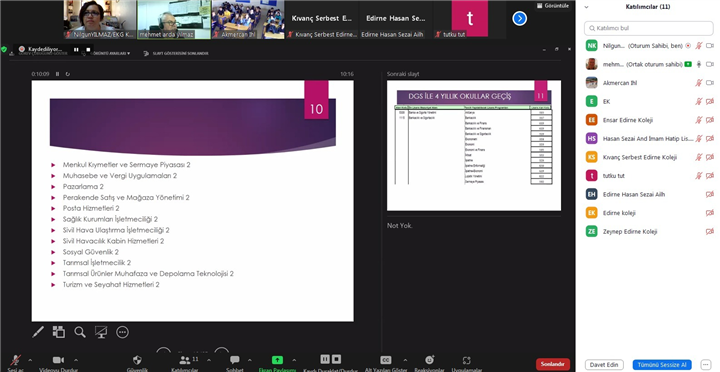Pause presenter timer next to 0:10:09
The height and width of the screenshot is (372, 720).
click(57, 74)
